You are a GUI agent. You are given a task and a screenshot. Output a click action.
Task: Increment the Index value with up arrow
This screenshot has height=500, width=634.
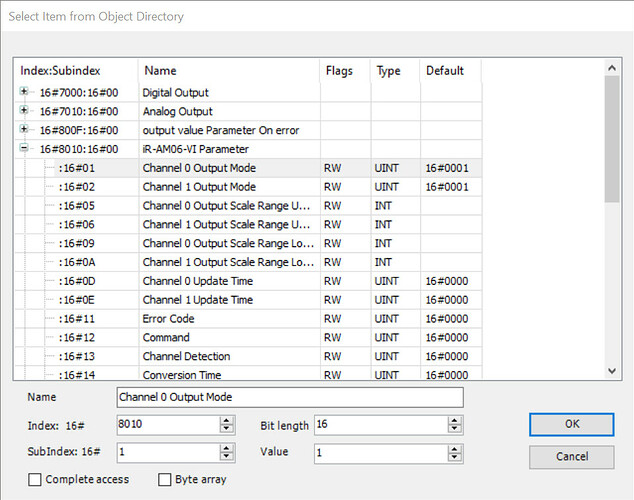[x=226, y=421]
